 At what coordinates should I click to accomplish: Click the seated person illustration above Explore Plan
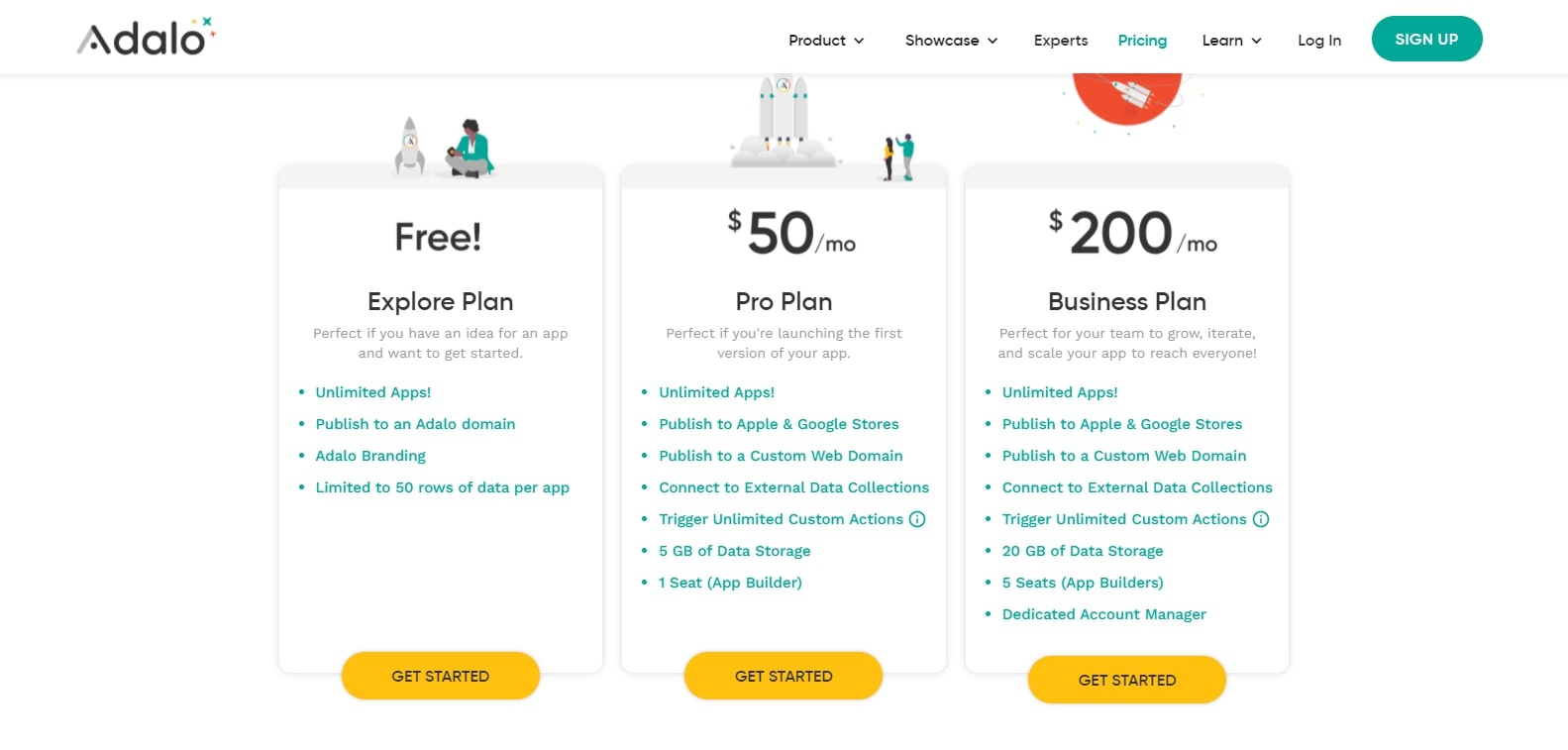click(x=470, y=149)
